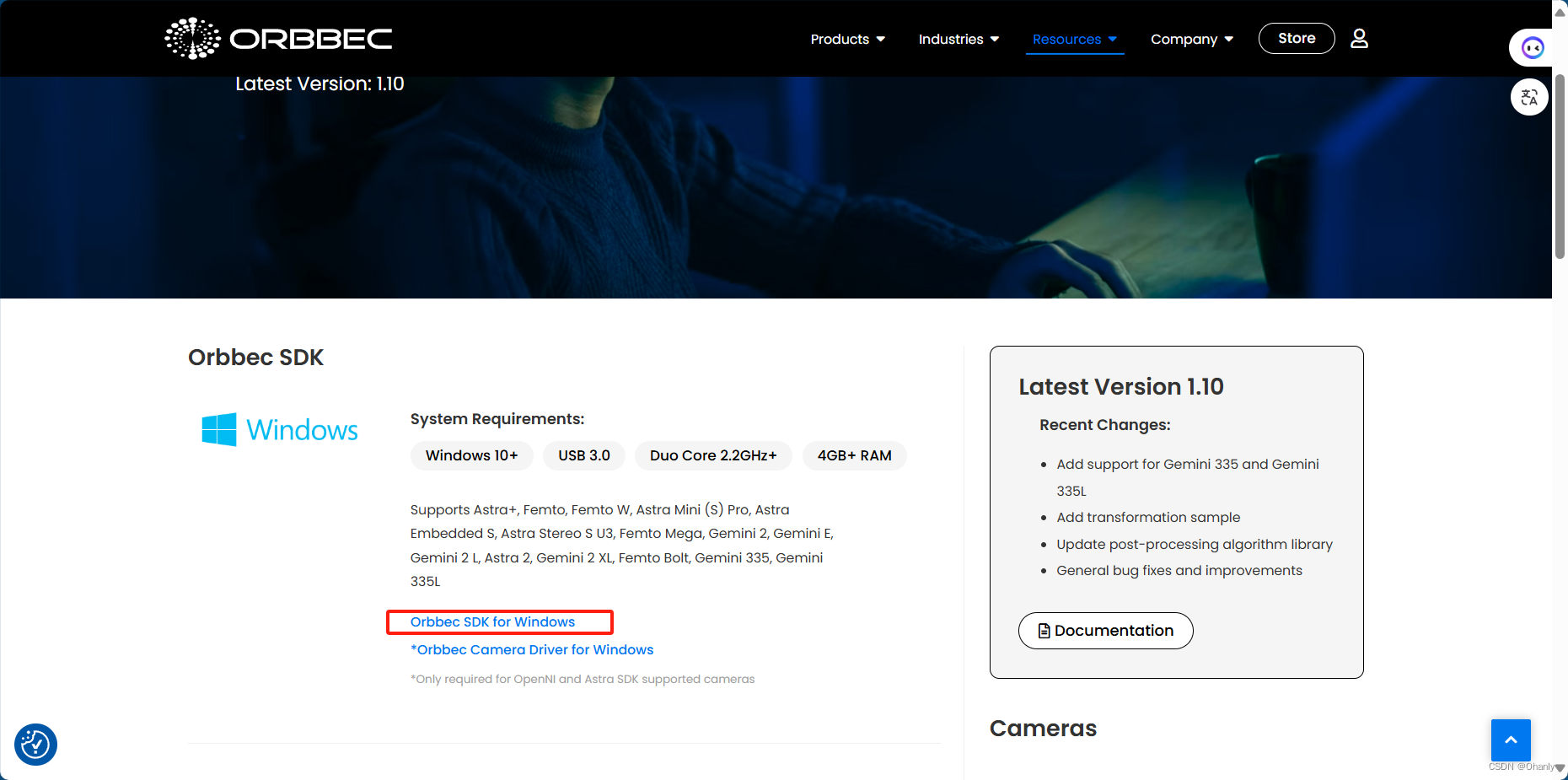Open the Store button
This screenshot has width=1568, height=780.
click(x=1297, y=39)
